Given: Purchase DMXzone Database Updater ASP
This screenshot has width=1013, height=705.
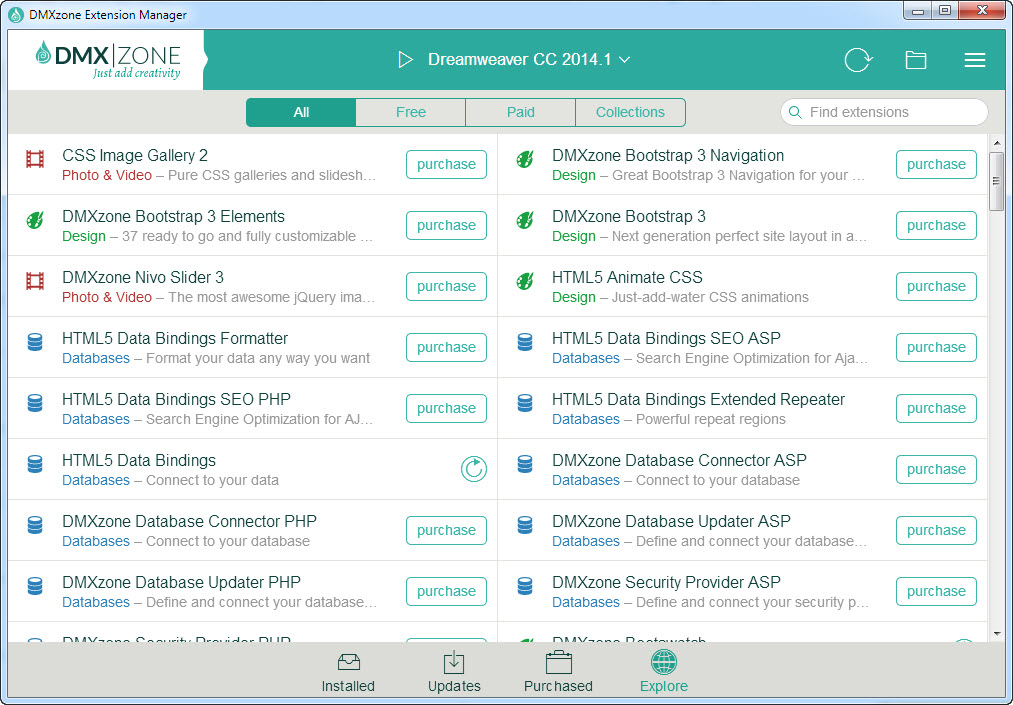Looking at the screenshot, I should tap(936, 531).
